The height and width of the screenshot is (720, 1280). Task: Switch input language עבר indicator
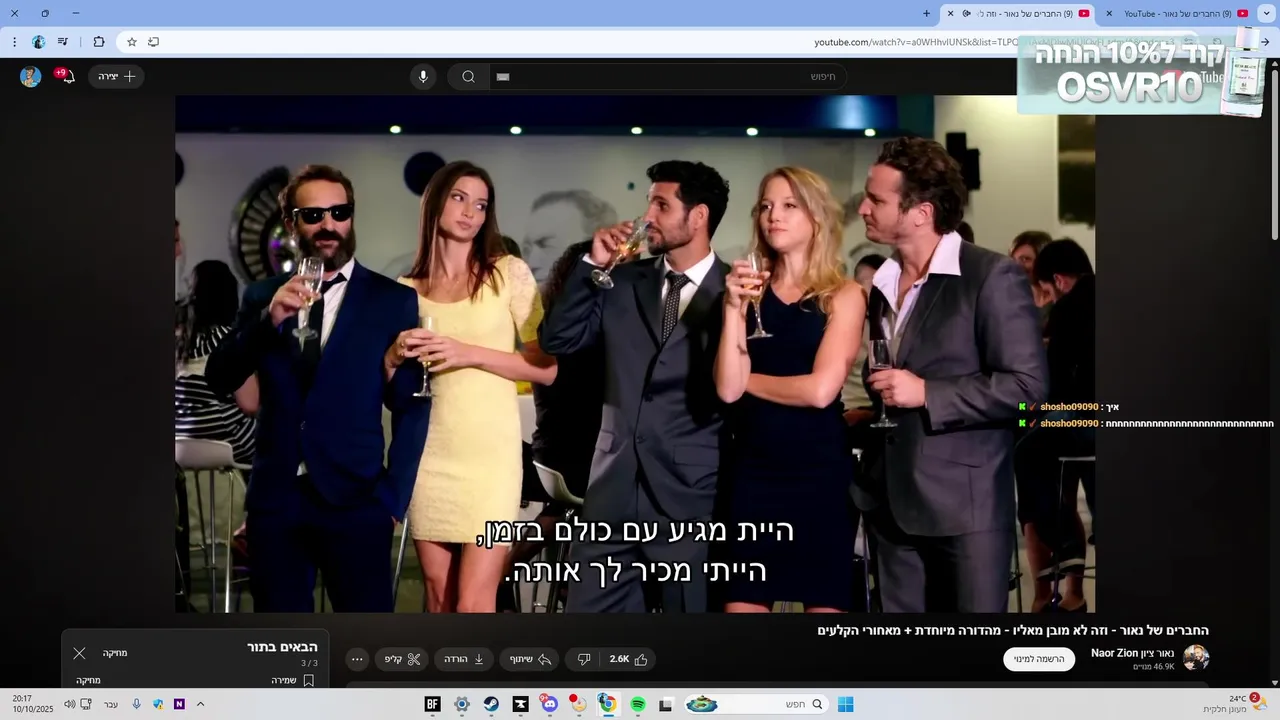(111, 704)
